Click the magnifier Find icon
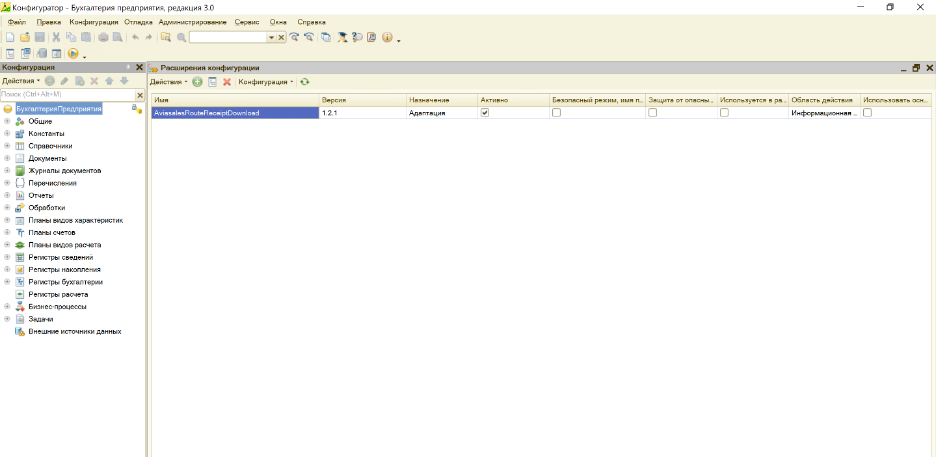This screenshot has height=458, width=936. click(181, 37)
